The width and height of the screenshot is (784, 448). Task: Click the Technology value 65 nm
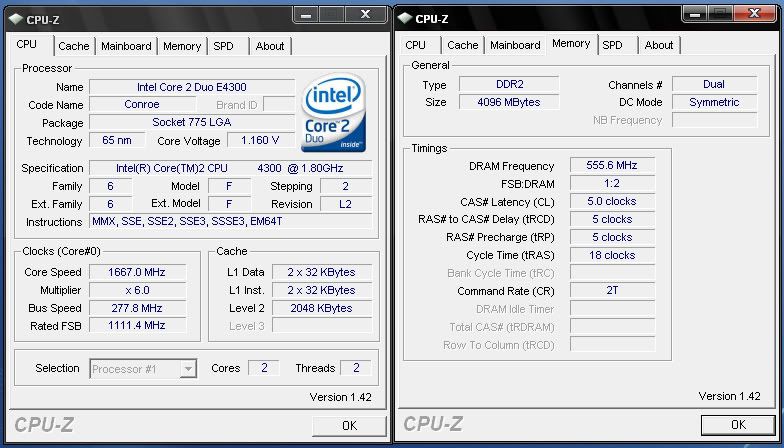pyautogui.click(x=117, y=140)
